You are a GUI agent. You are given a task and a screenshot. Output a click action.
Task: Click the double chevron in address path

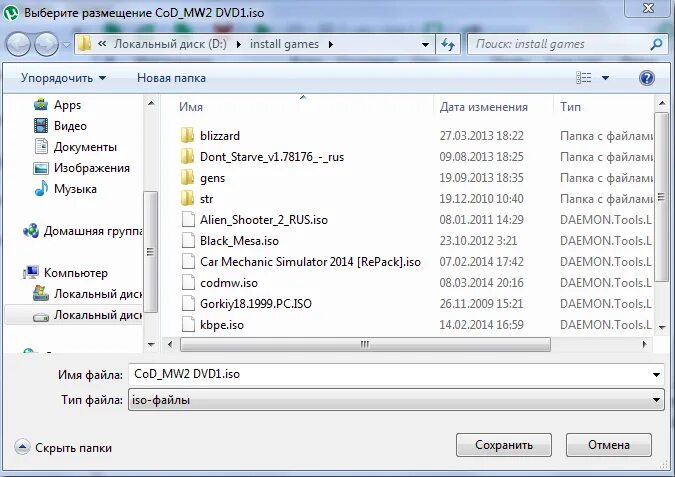pyautogui.click(x=102, y=43)
